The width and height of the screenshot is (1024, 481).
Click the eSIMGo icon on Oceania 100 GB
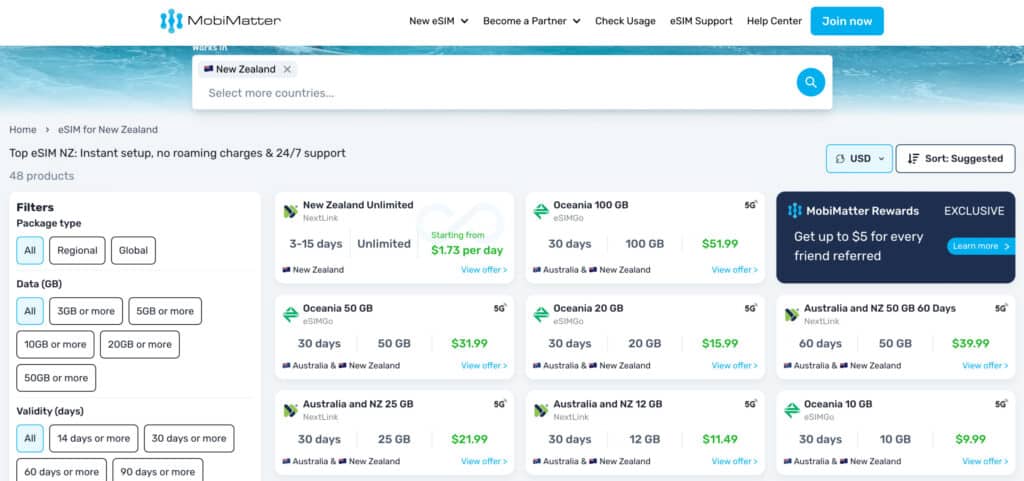(x=541, y=211)
